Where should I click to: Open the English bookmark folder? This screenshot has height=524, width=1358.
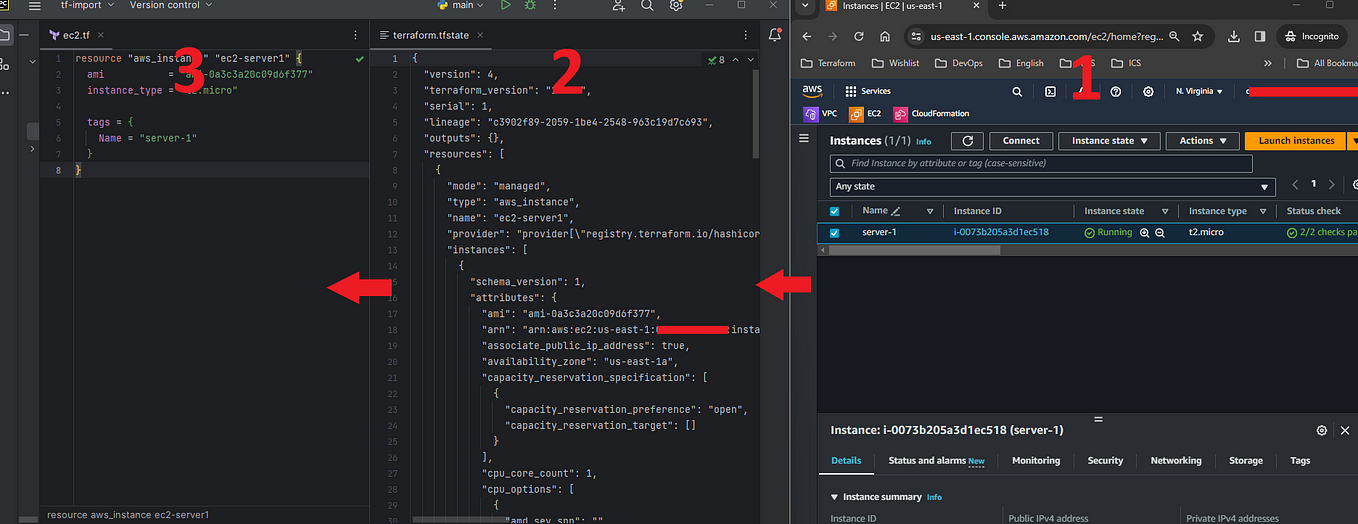tap(1021, 63)
